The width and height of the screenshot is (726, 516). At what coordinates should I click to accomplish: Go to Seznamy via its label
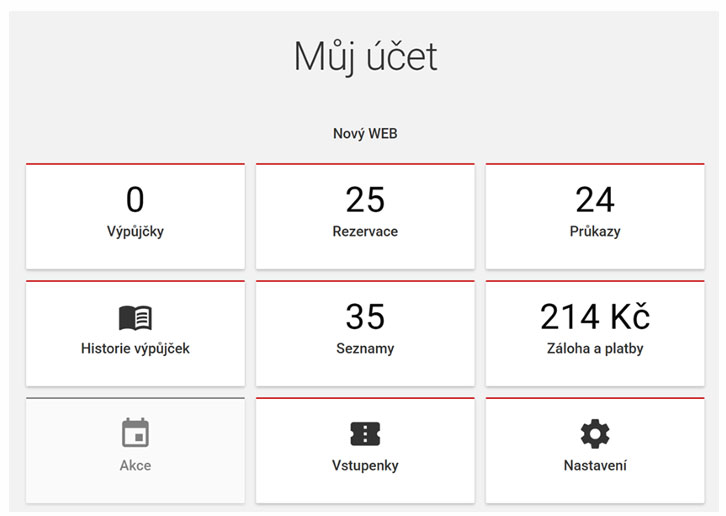365,349
